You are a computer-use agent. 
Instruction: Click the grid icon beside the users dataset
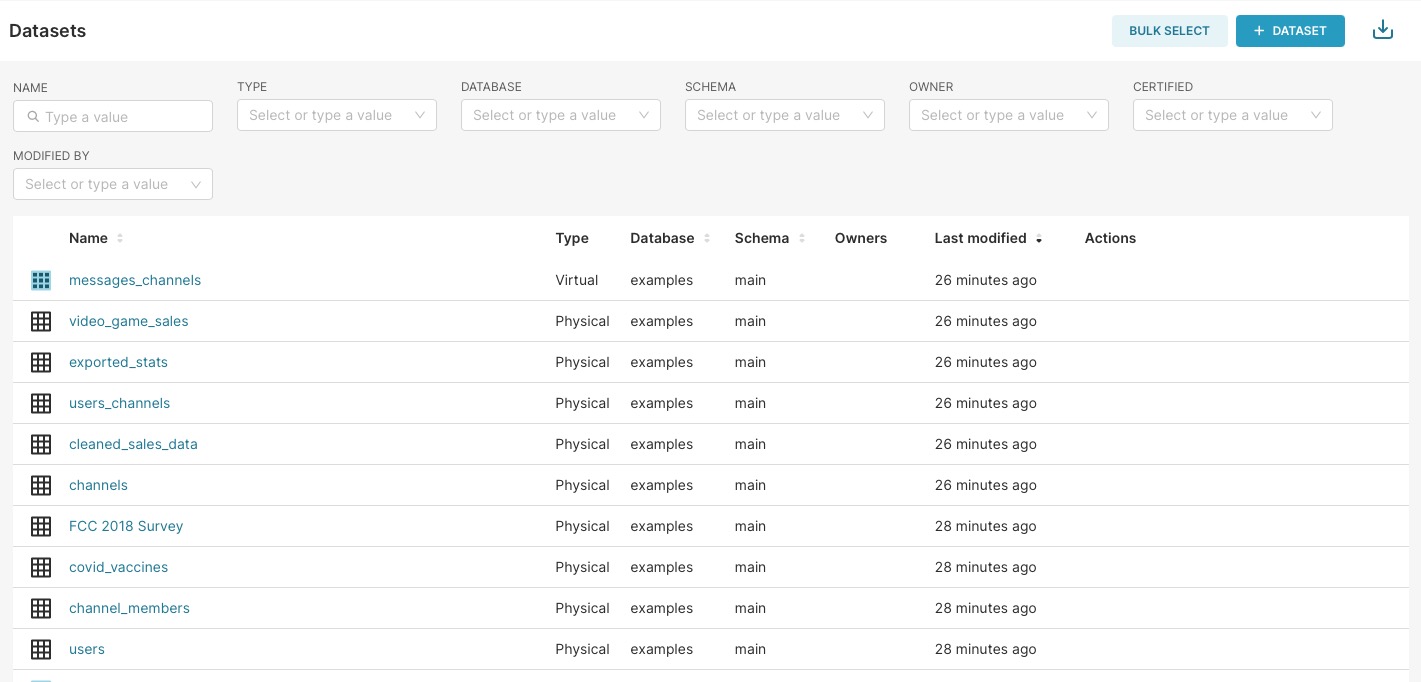(x=41, y=649)
